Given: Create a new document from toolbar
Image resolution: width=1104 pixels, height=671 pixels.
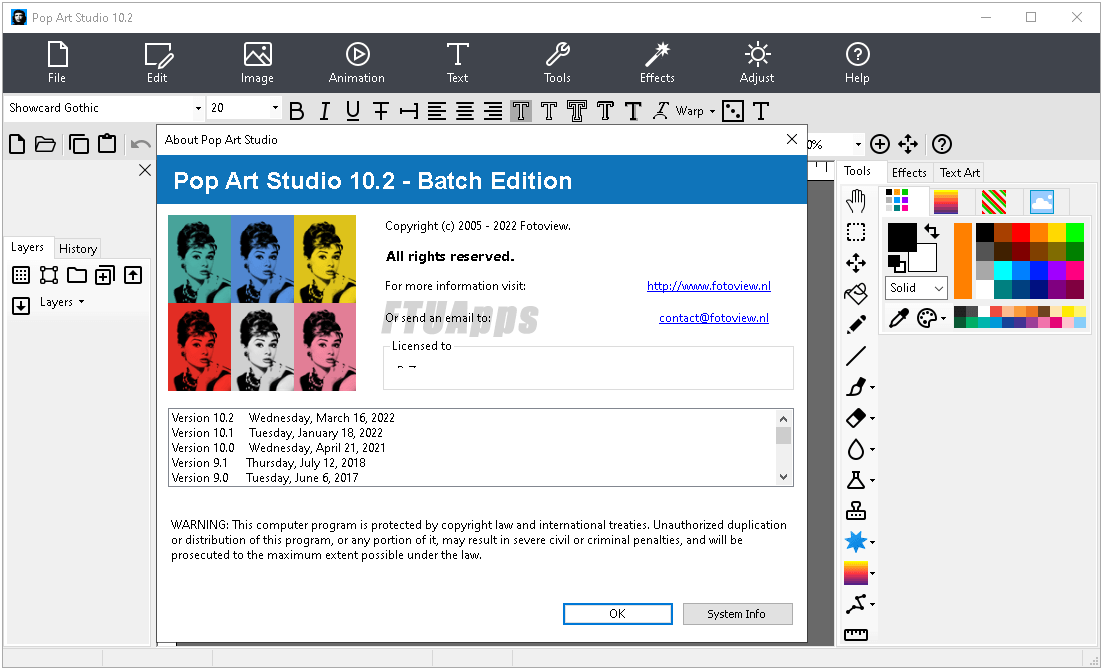Looking at the screenshot, I should tap(17, 144).
